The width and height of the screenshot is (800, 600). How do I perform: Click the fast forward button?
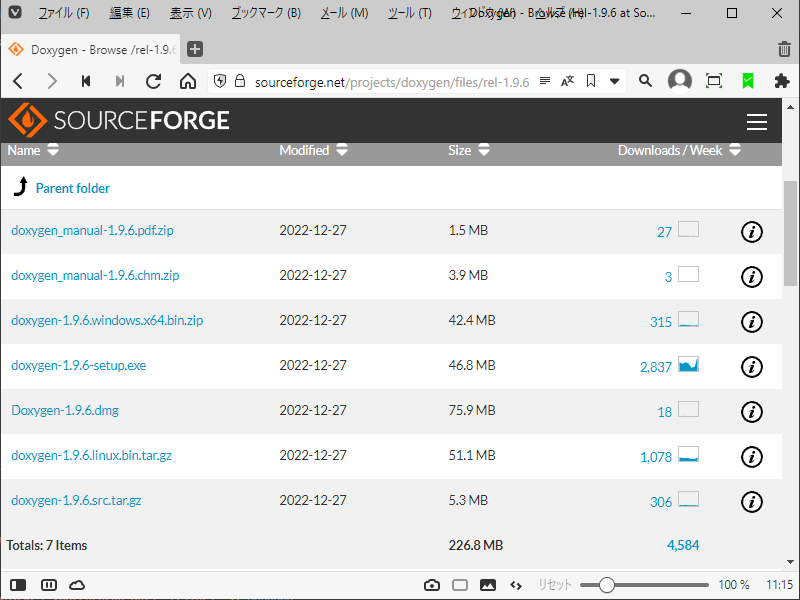119,81
